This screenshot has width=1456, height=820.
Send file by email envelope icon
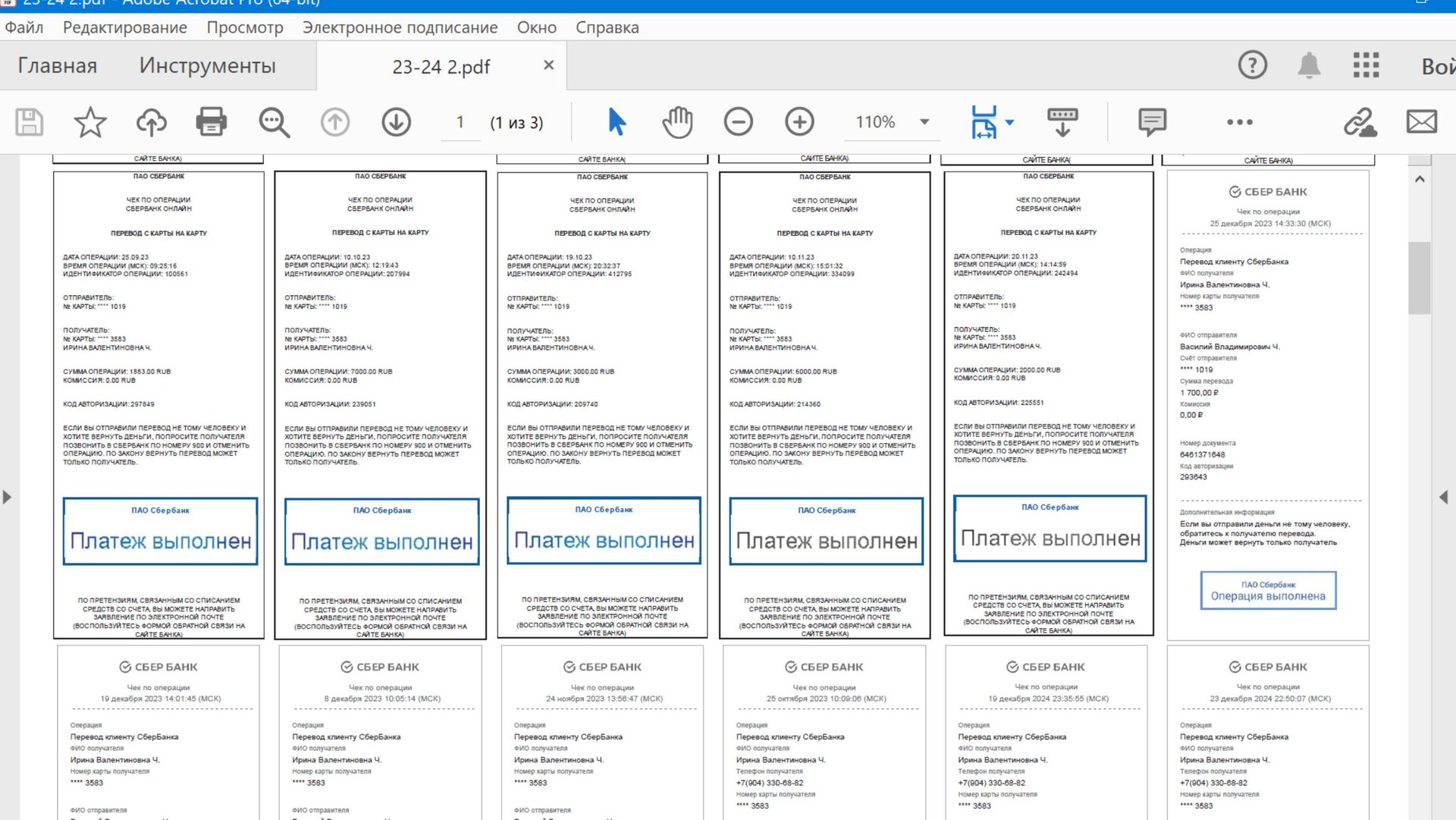point(1421,122)
